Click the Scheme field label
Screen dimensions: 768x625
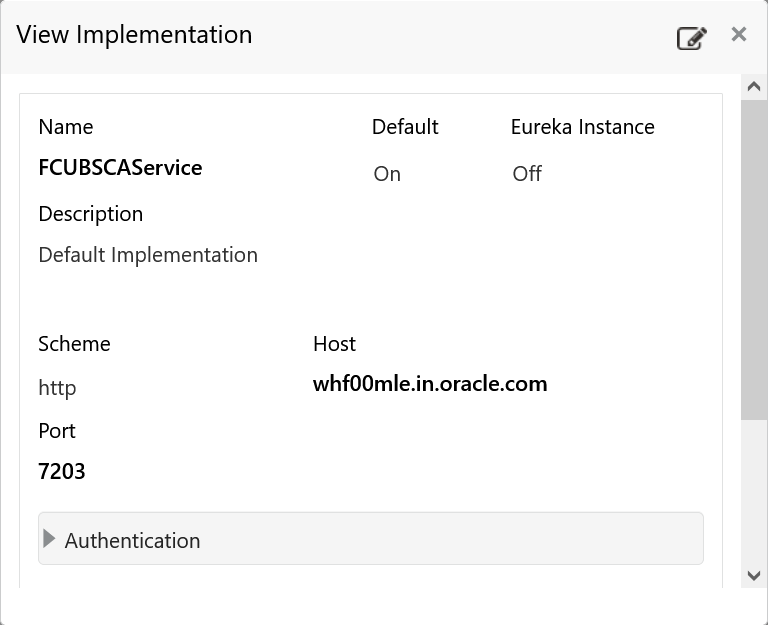pos(74,344)
